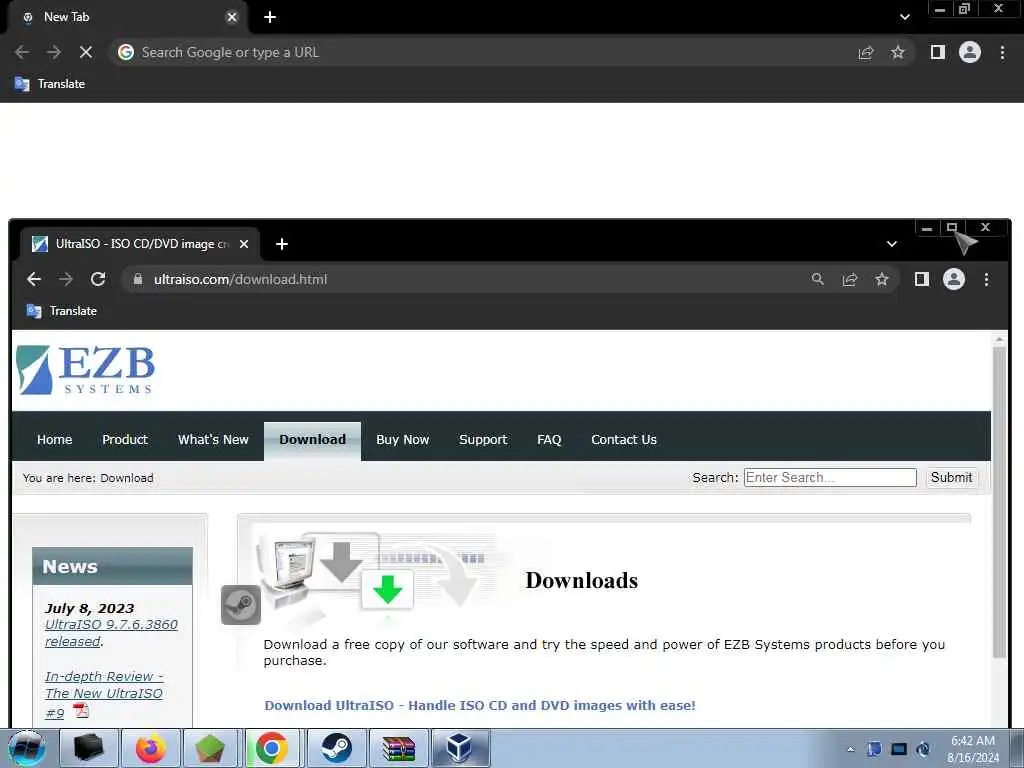Viewport: 1024px width, 768px height.
Task: Share the ultraiso.com download page
Action: [x=850, y=280]
